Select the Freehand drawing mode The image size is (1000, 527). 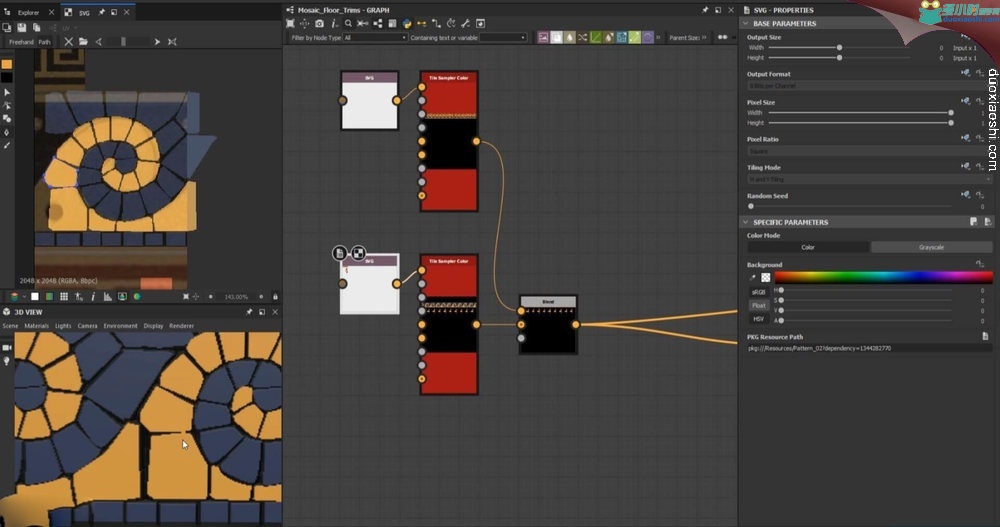[21, 41]
